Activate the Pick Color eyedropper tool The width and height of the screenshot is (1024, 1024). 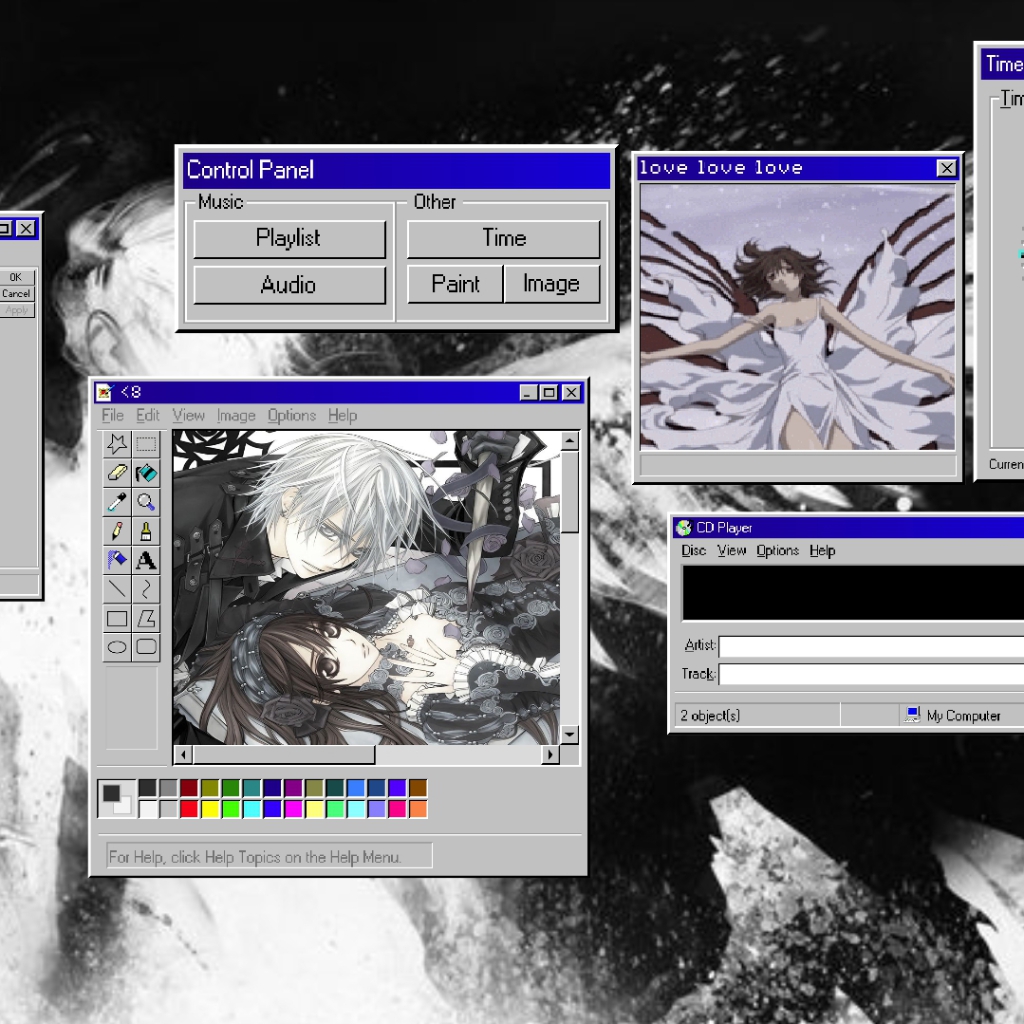(117, 502)
